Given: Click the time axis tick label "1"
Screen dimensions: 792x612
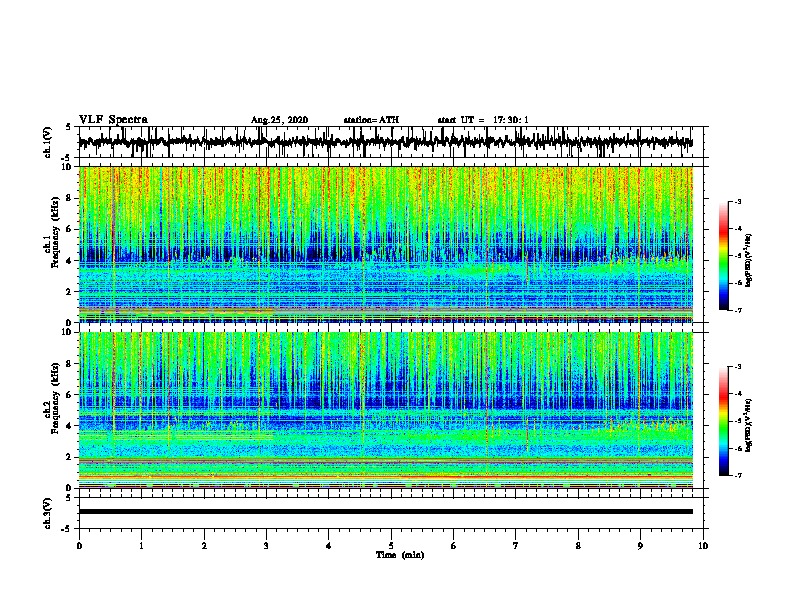Looking at the screenshot, I should (141, 546).
